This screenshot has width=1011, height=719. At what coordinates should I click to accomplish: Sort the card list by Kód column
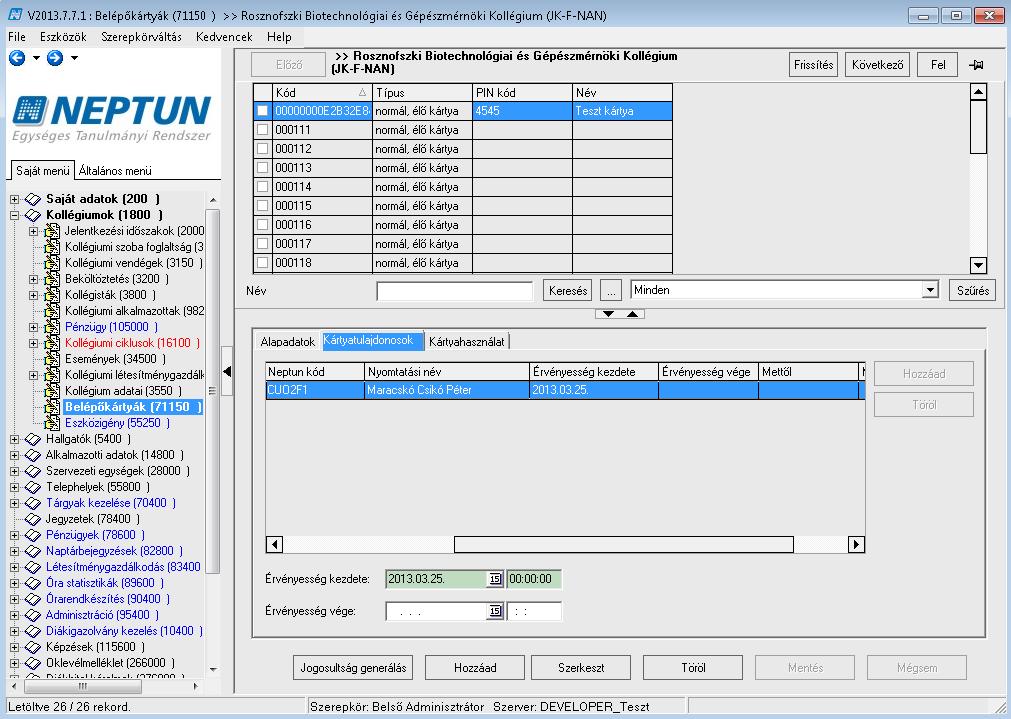click(x=322, y=92)
